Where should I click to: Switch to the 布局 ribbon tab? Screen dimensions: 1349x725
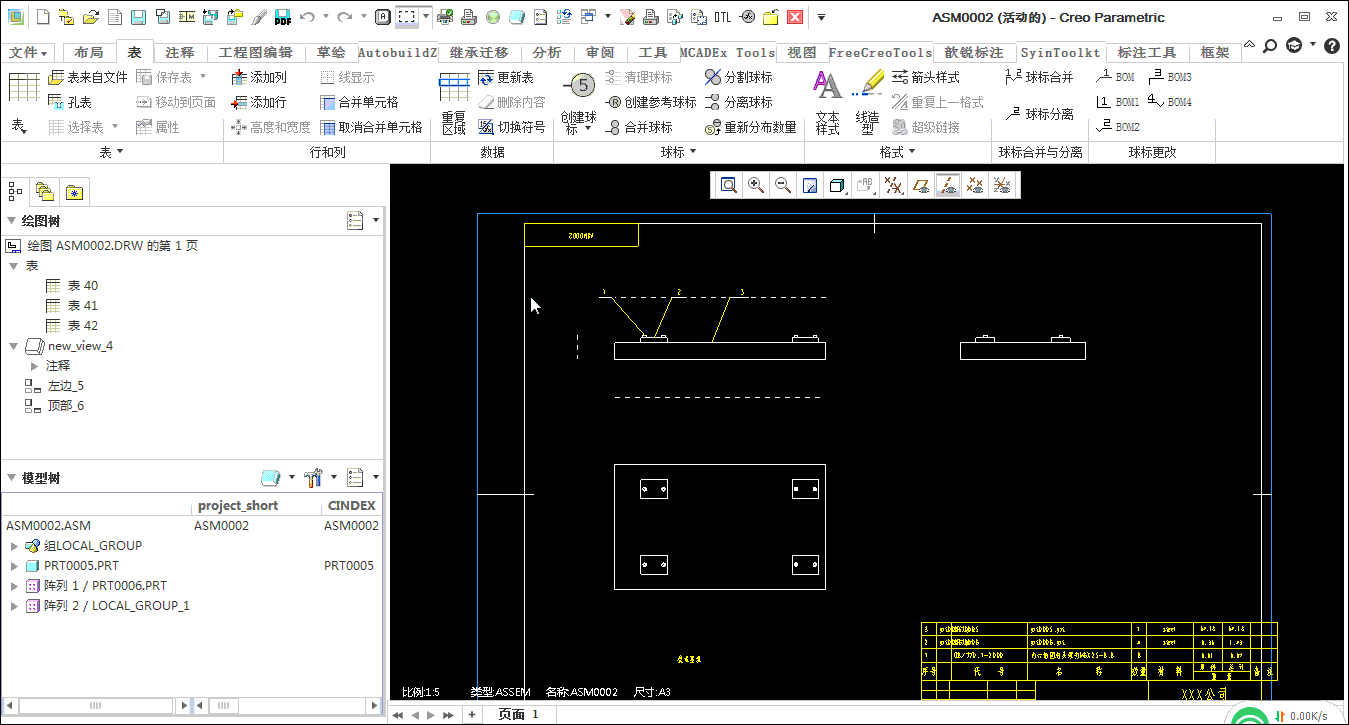(89, 53)
